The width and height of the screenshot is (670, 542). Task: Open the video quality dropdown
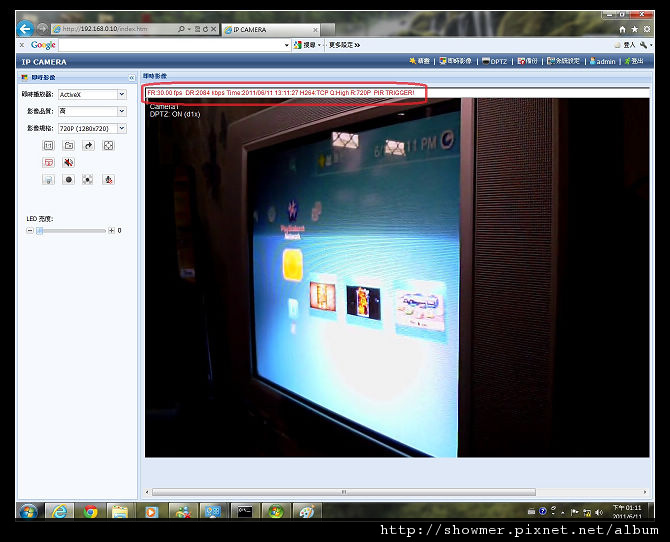click(x=92, y=111)
